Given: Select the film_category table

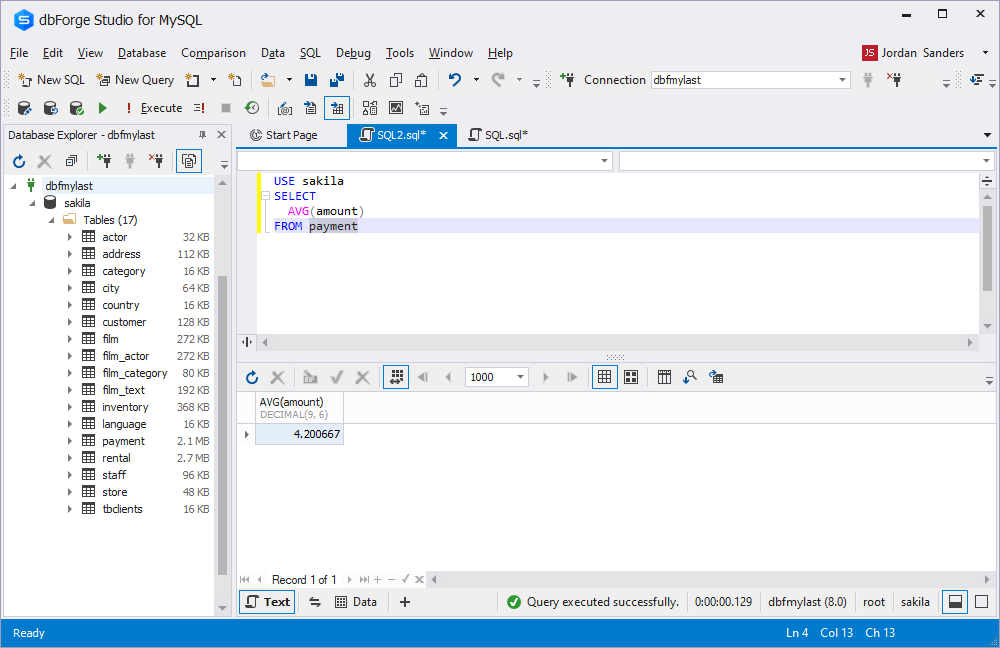Looking at the screenshot, I should pos(135,373).
